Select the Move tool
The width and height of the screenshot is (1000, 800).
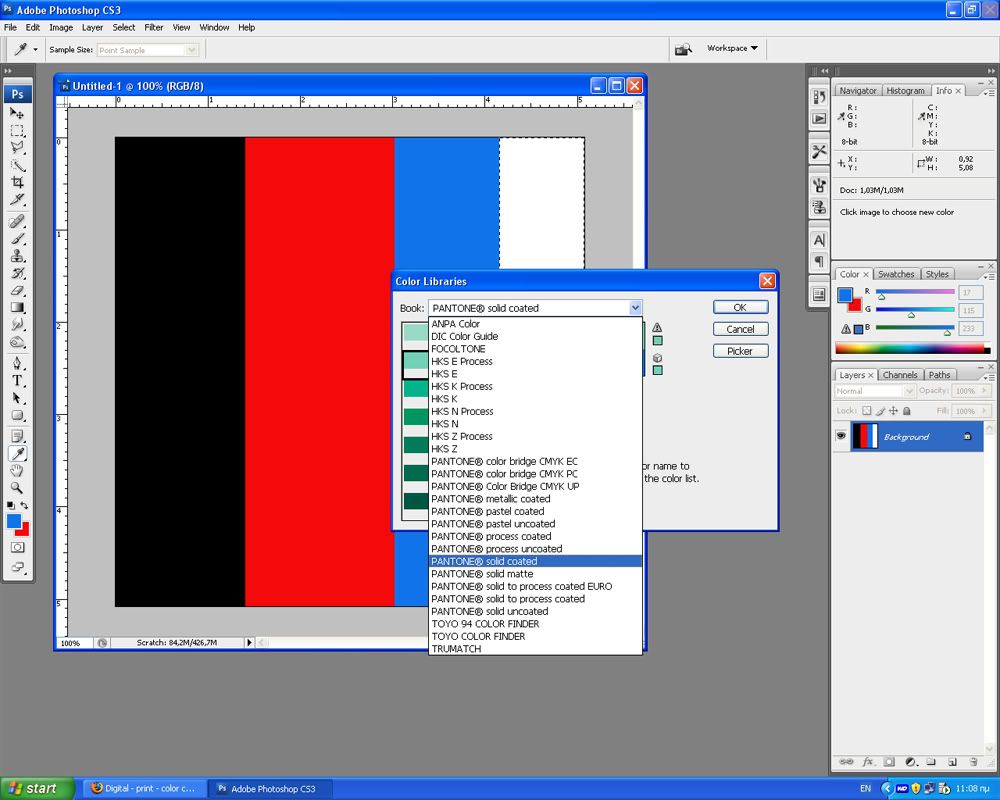pyautogui.click(x=18, y=113)
